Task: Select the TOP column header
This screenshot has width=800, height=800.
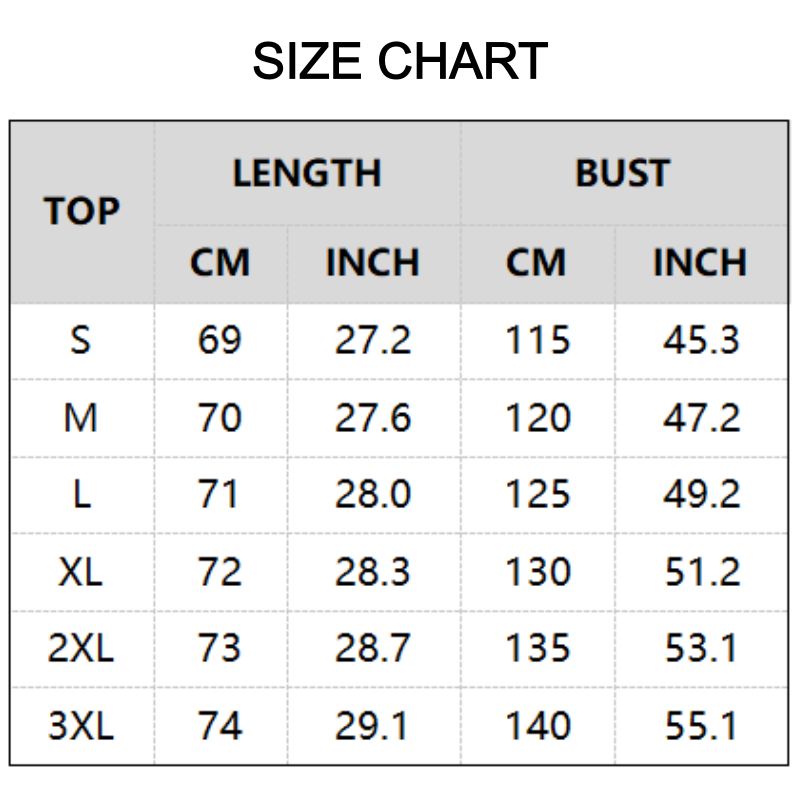Action: pyautogui.click(x=81, y=212)
